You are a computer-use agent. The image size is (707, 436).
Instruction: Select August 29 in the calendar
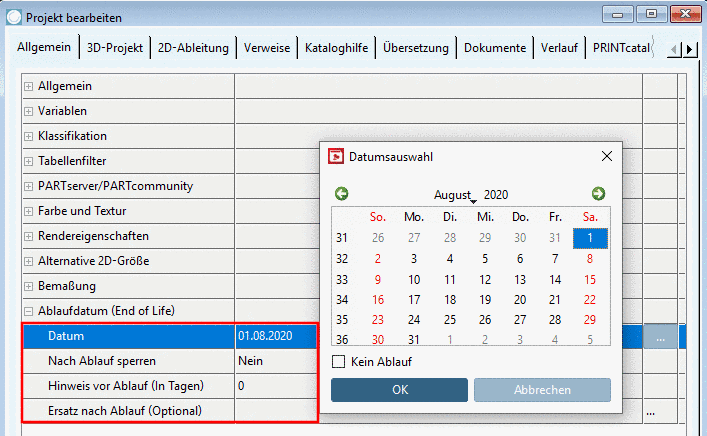pos(590,320)
